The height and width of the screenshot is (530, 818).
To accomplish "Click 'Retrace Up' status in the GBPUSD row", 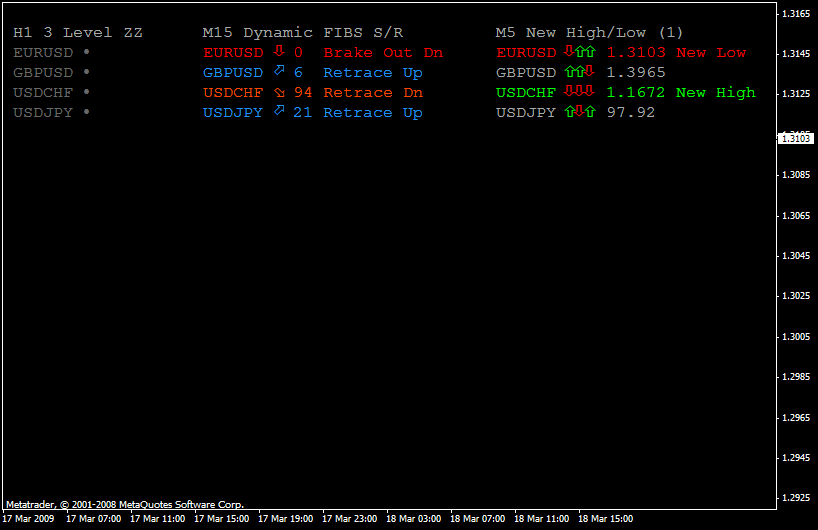I will coord(373,73).
